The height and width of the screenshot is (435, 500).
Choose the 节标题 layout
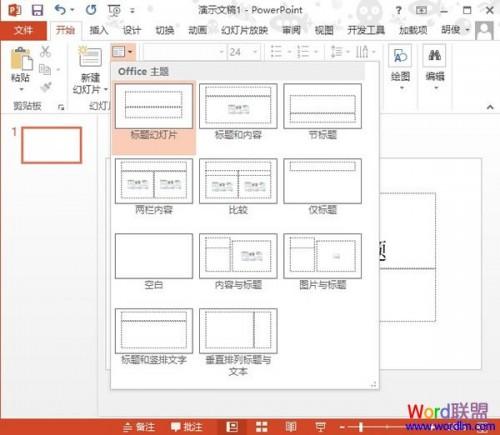click(x=322, y=112)
